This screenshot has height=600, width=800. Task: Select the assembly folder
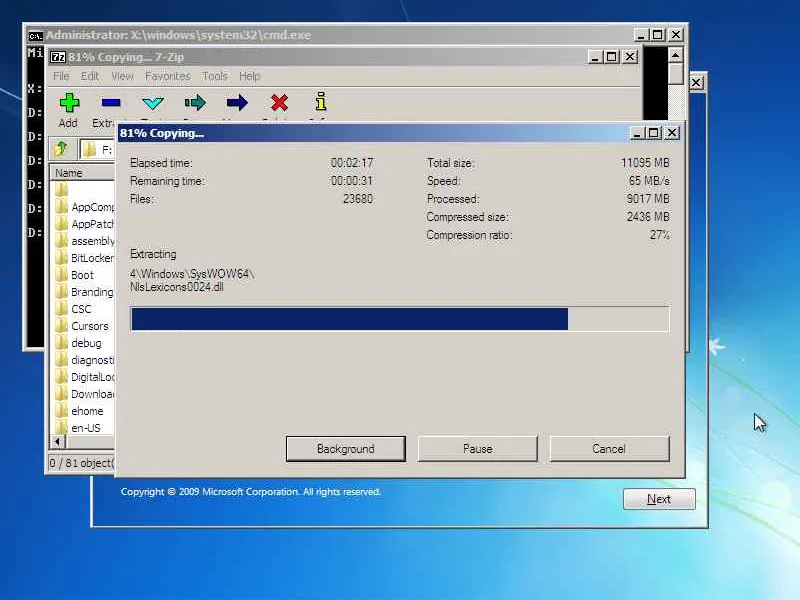click(85, 241)
